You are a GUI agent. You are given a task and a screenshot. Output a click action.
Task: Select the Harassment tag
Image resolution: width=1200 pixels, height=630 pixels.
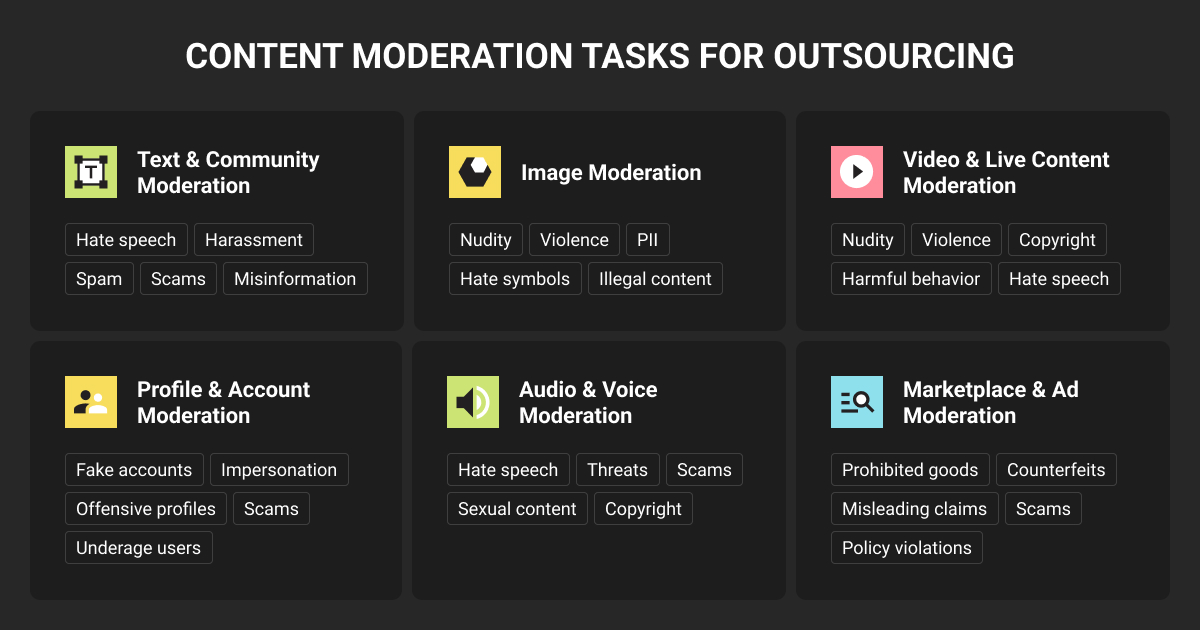254,240
